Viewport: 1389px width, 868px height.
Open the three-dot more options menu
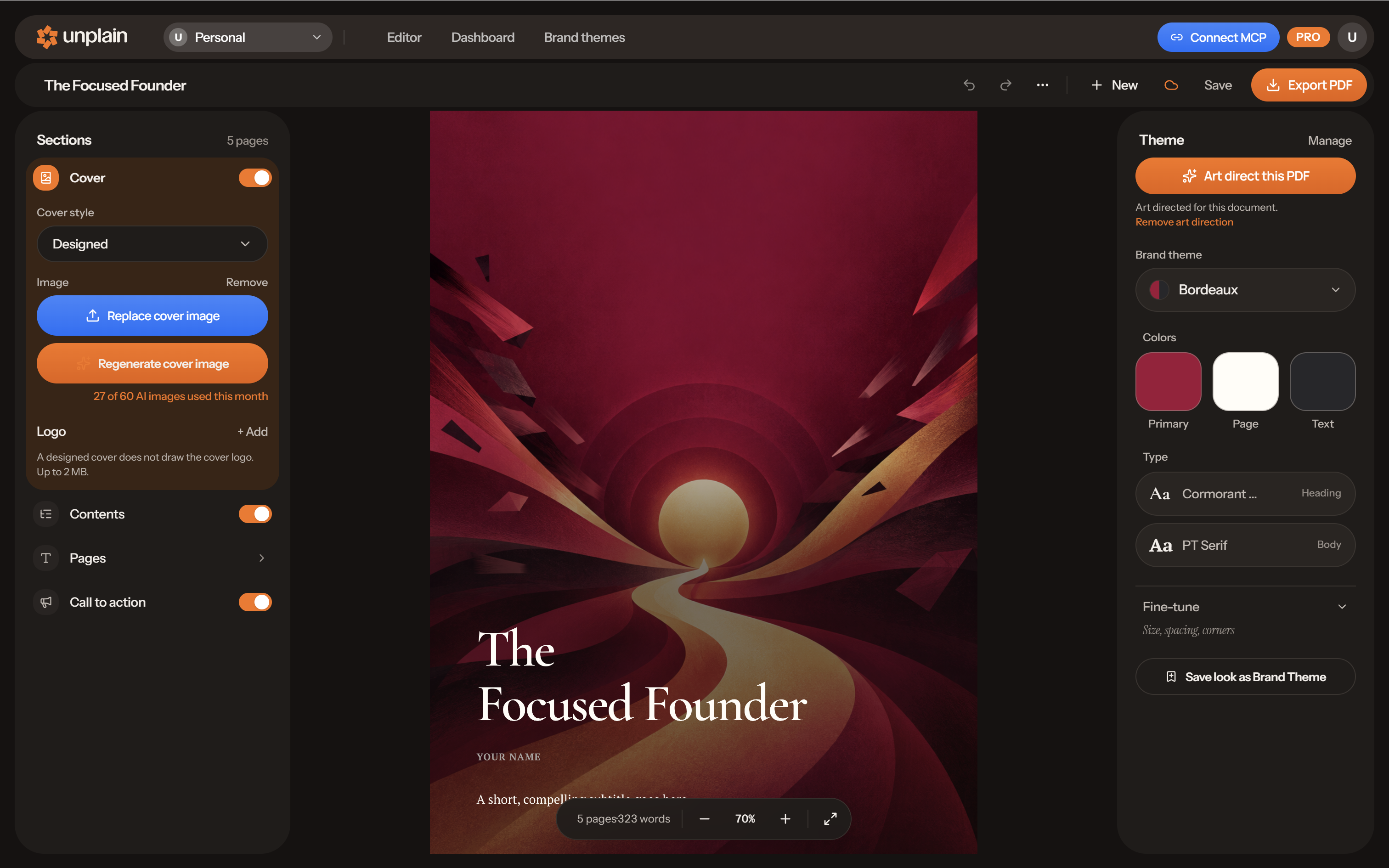(1042, 85)
